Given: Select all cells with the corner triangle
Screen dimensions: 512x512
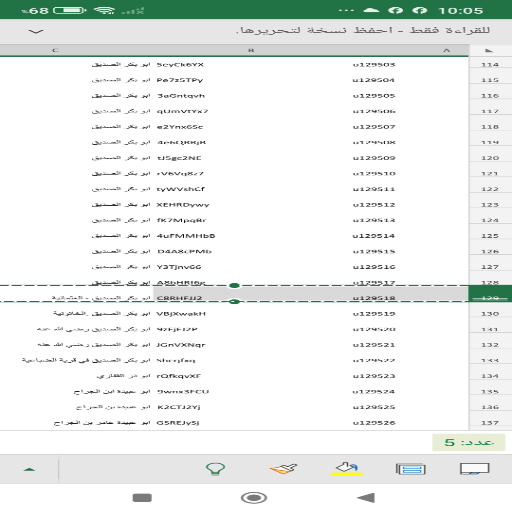Looking at the screenshot, I should (x=489, y=50).
